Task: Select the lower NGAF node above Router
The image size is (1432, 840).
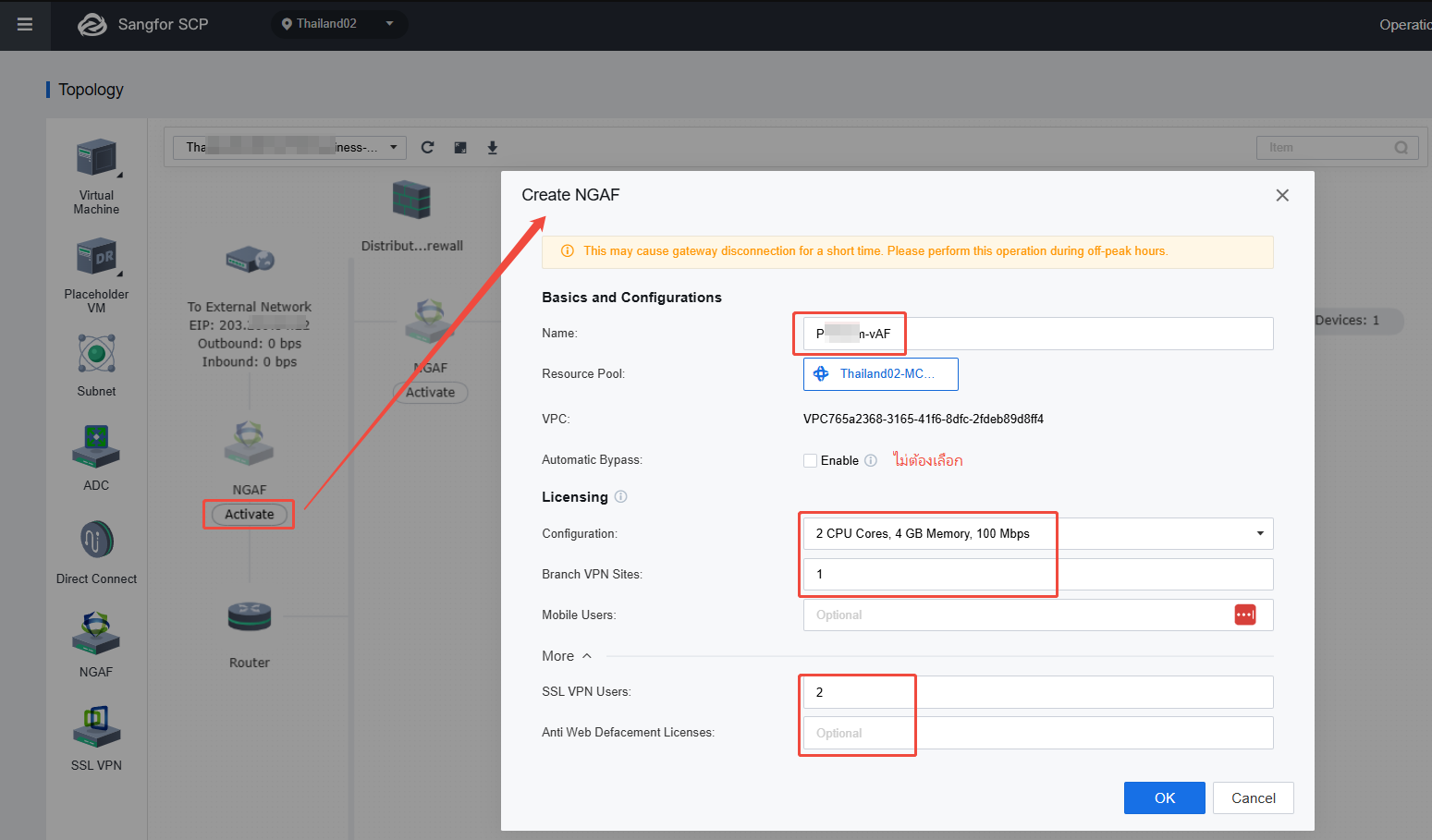Action: click(249, 443)
